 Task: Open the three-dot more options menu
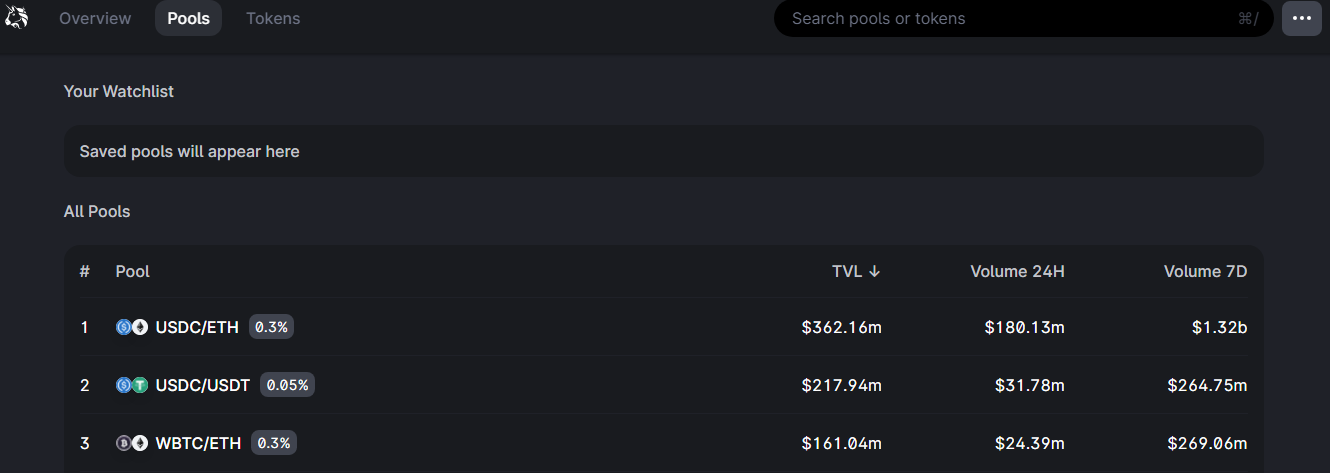click(1301, 19)
